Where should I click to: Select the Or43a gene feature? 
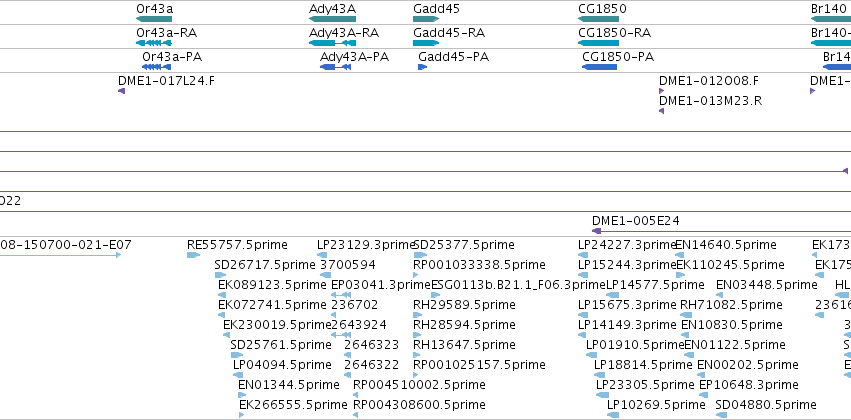coord(154,19)
